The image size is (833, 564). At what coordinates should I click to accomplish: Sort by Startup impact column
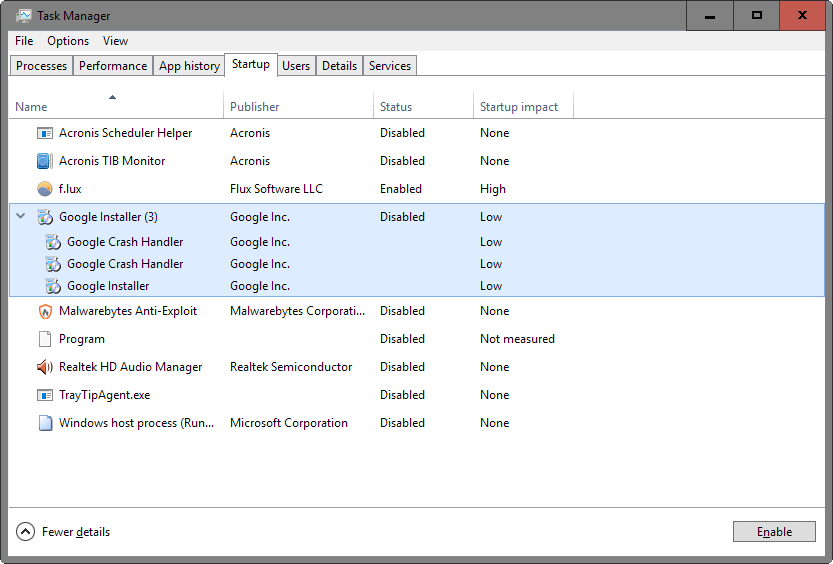pos(519,107)
